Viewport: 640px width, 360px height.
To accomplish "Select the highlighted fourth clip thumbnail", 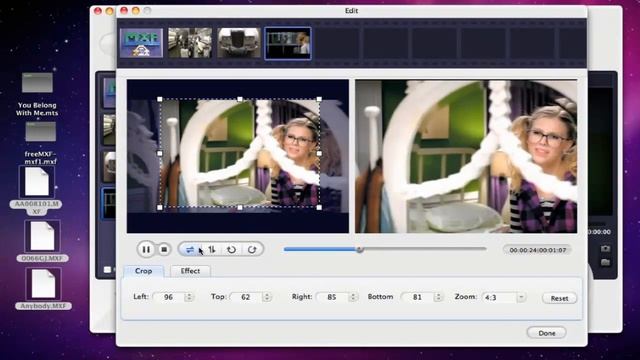I will [x=288, y=43].
